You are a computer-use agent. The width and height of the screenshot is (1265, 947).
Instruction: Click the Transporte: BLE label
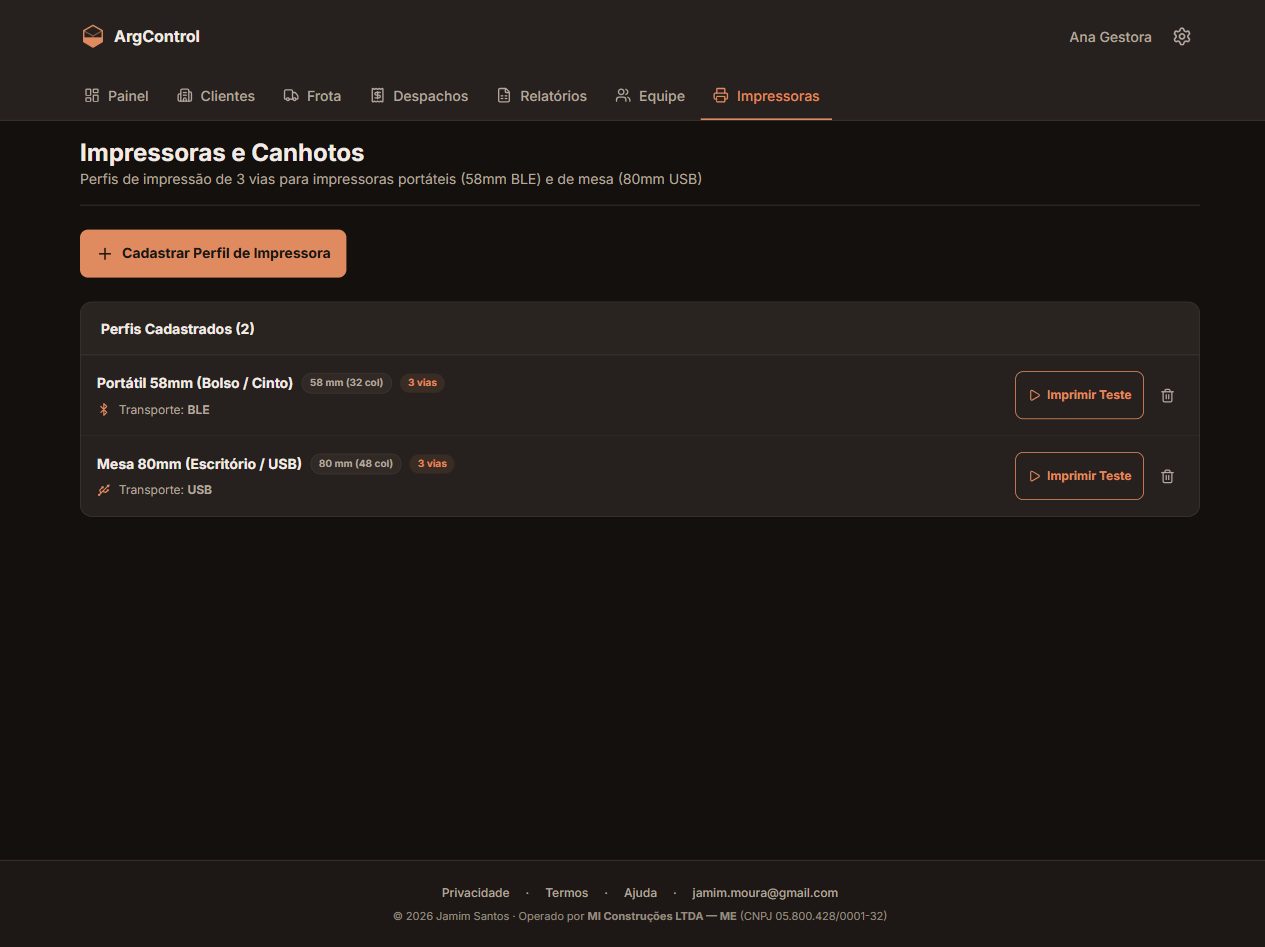pos(164,410)
